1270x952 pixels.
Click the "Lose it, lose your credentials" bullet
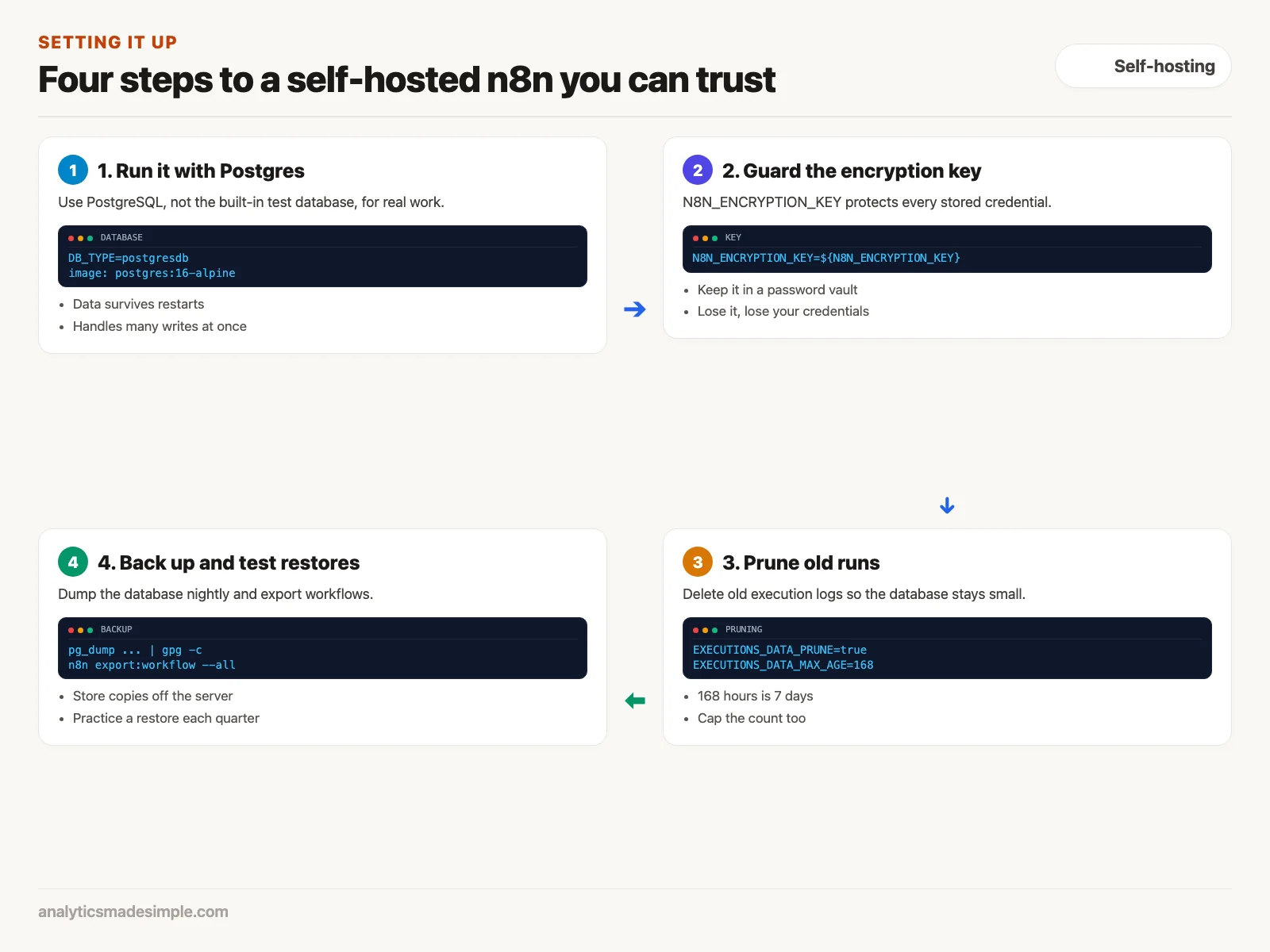point(783,311)
